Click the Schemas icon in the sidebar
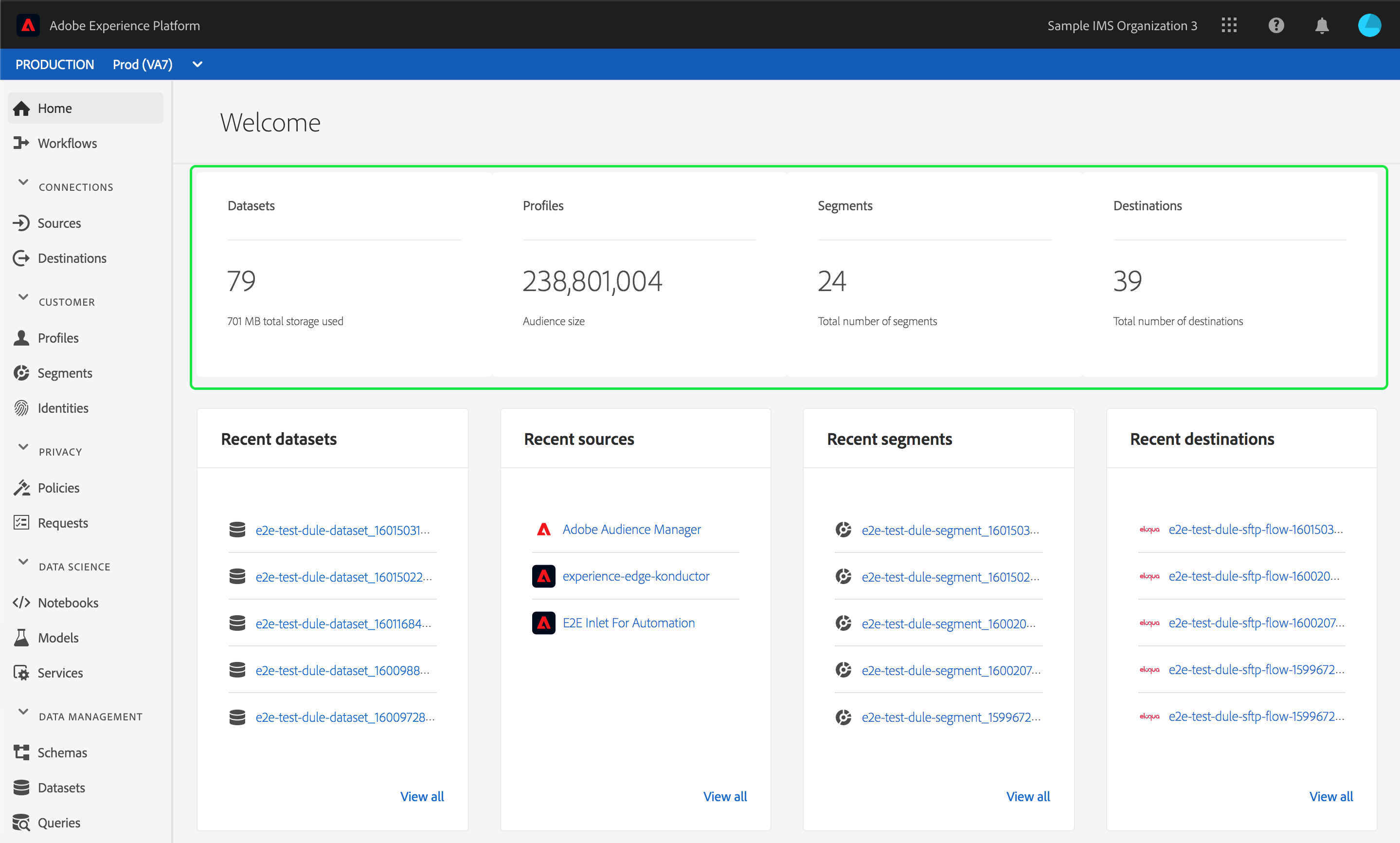The image size is (1400, 843). coord(21,752)
